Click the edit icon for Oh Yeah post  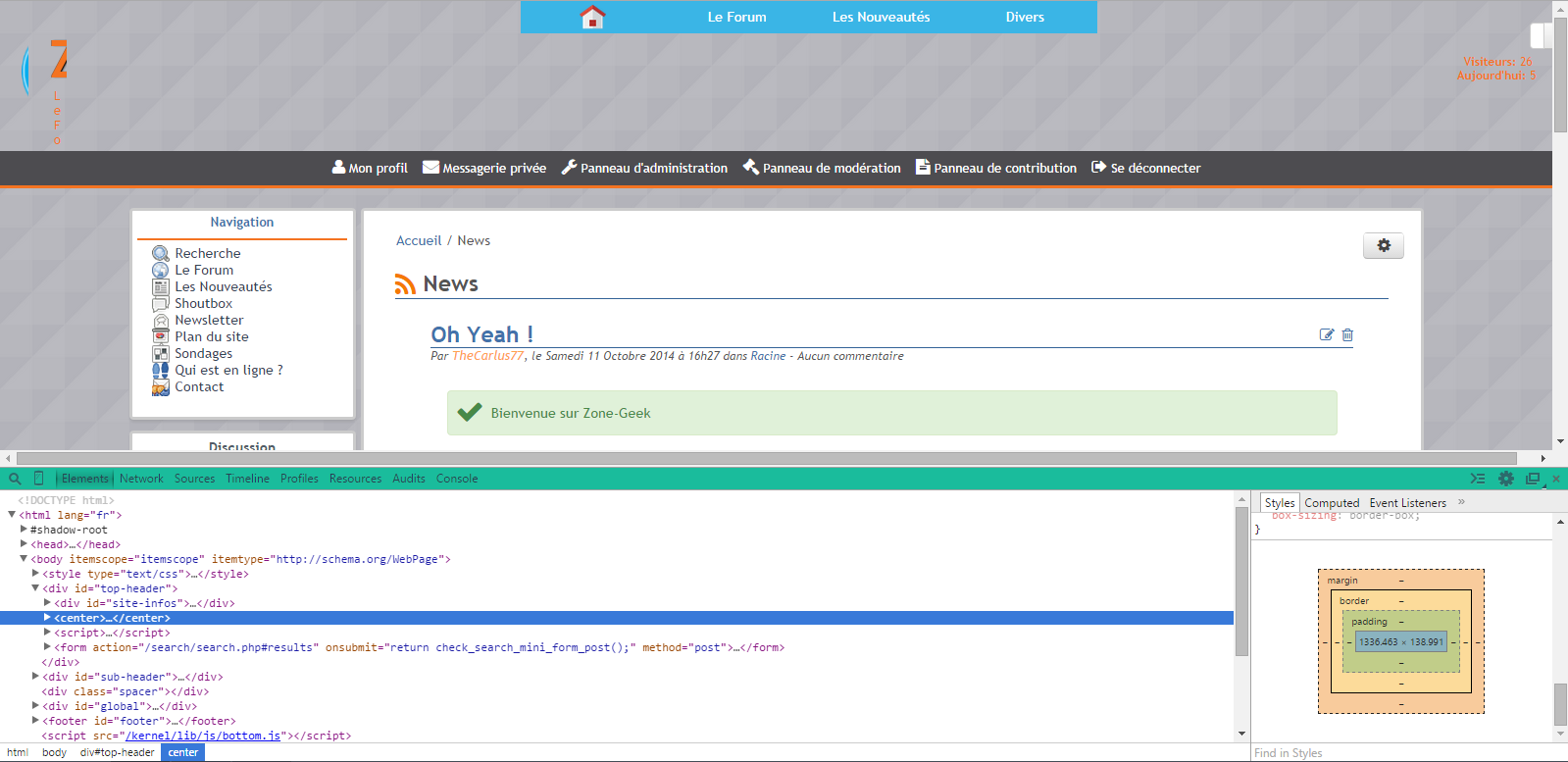[1327, 335]
